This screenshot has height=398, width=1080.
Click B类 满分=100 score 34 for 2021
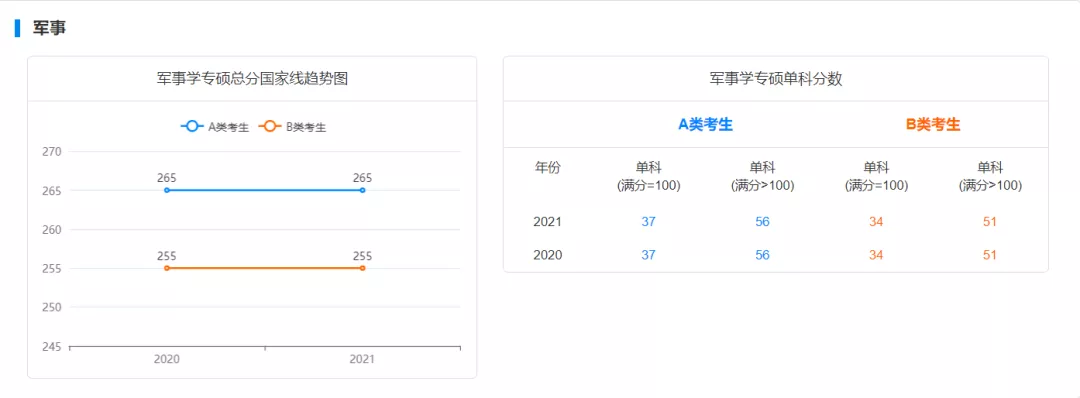point(876,222)
